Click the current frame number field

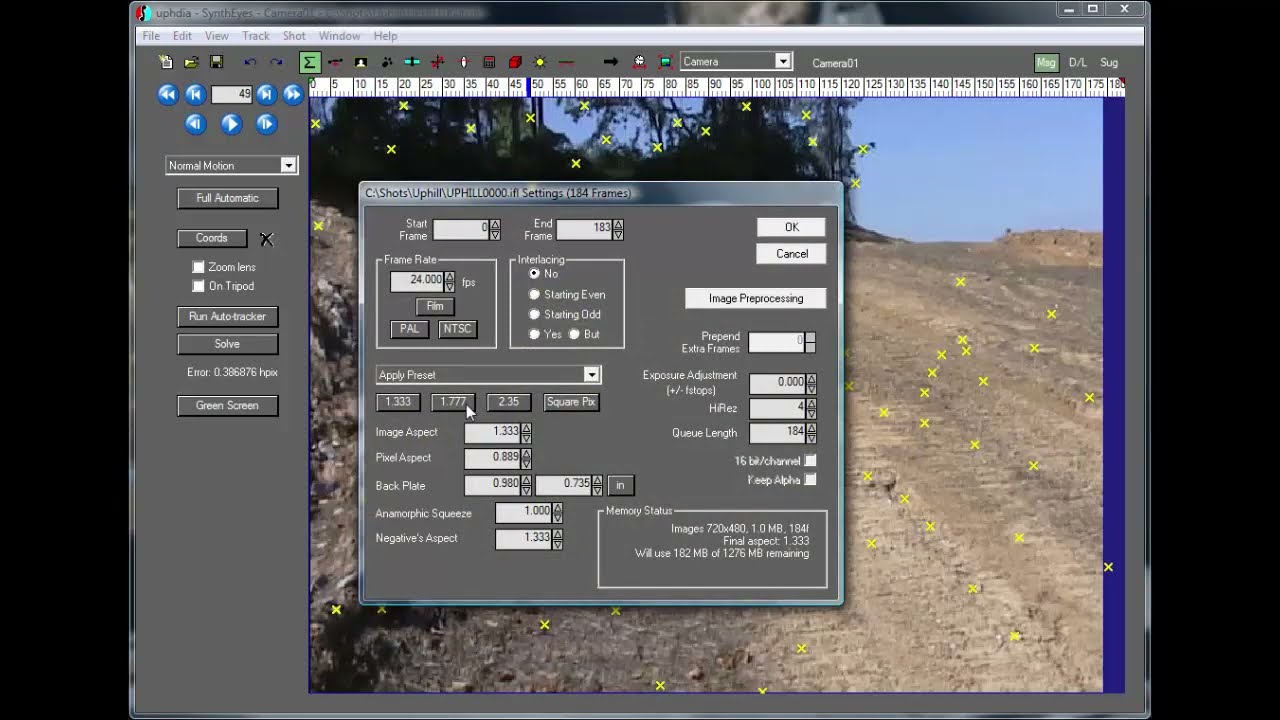[x=231, y=94]
